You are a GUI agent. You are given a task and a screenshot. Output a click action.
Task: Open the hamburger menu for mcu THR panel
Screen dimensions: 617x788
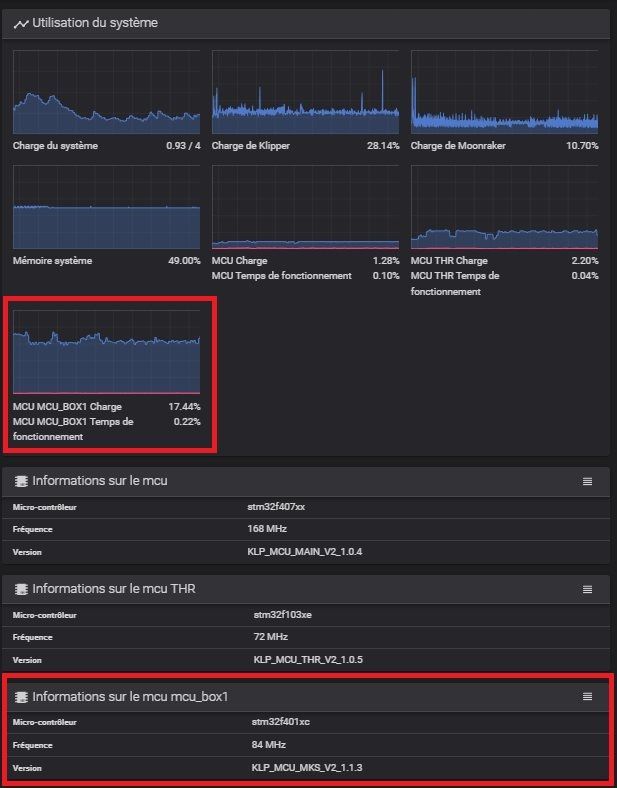pos(588,589)
